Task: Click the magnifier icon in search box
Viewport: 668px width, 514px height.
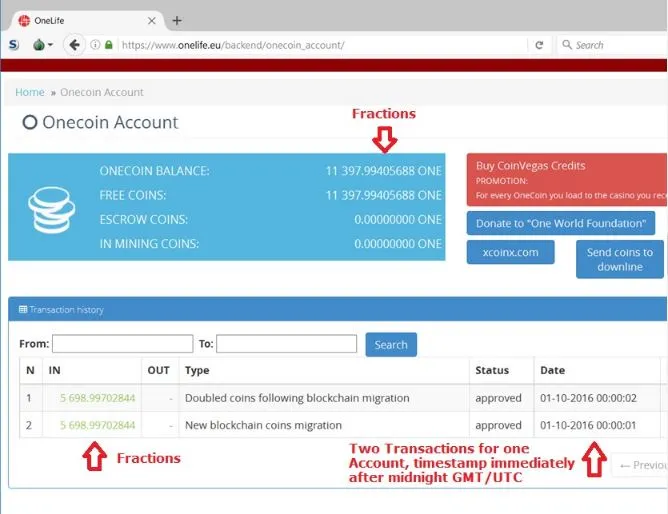Action: point(567,44)
